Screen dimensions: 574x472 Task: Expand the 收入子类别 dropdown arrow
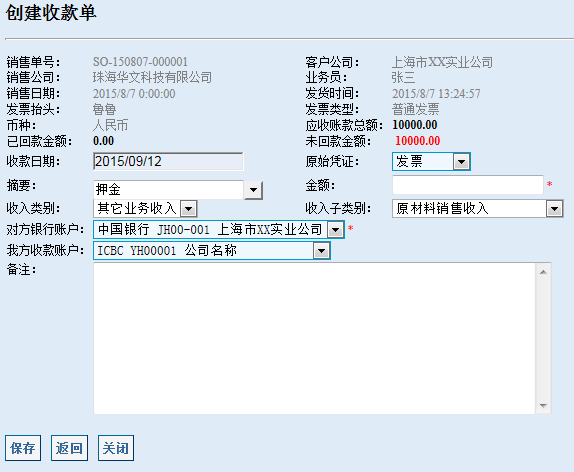point(554,209)
